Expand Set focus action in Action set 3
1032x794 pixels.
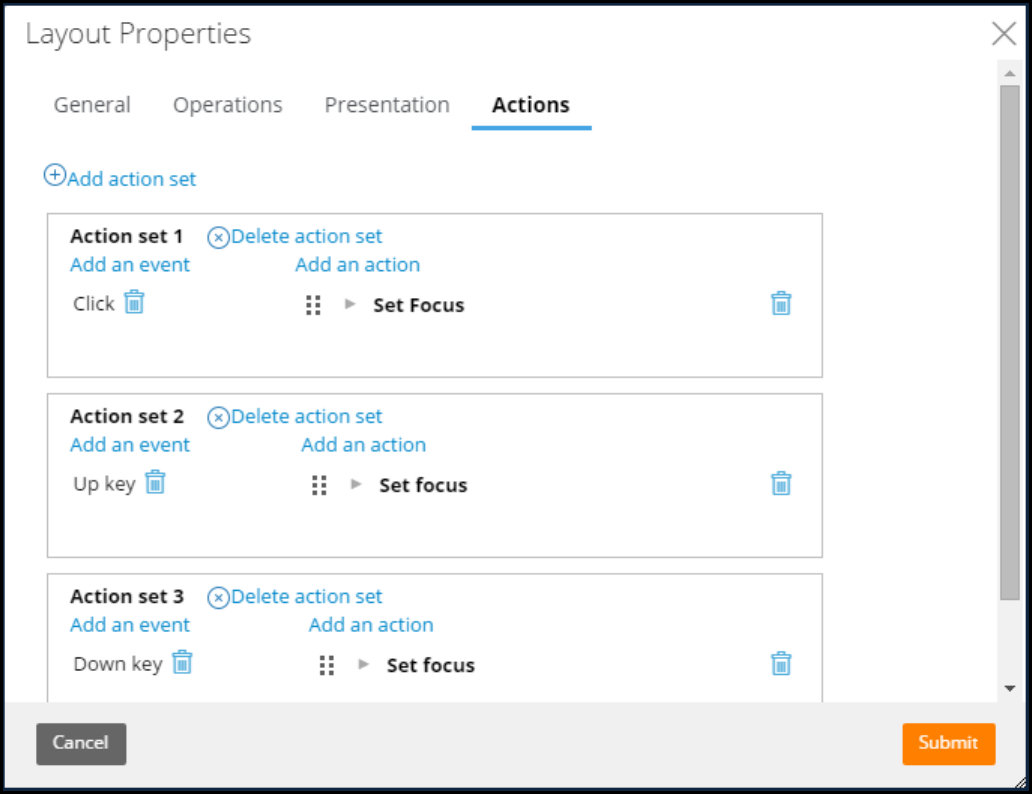pyautogui.click(x=364, y=664)
